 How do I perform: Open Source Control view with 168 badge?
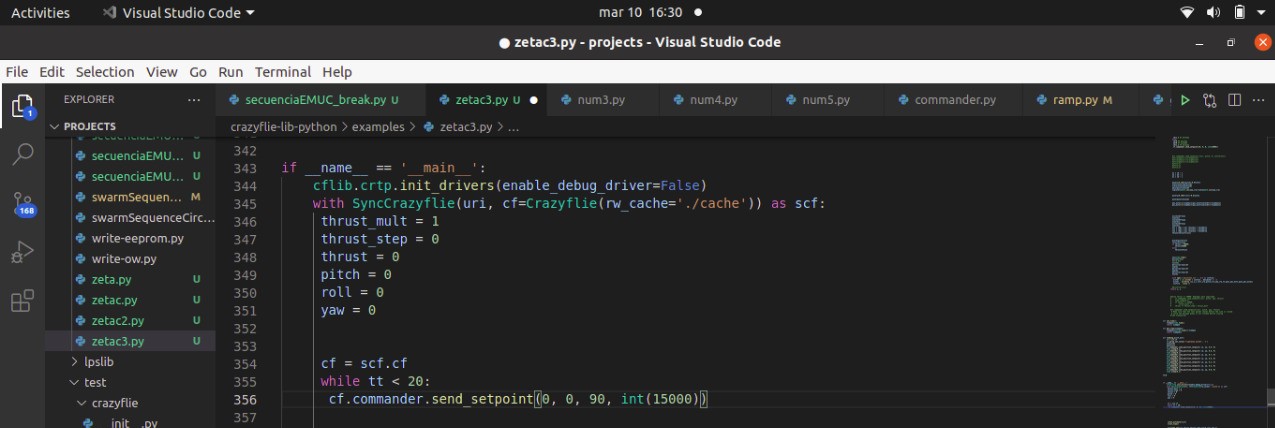tap(22, 201)
